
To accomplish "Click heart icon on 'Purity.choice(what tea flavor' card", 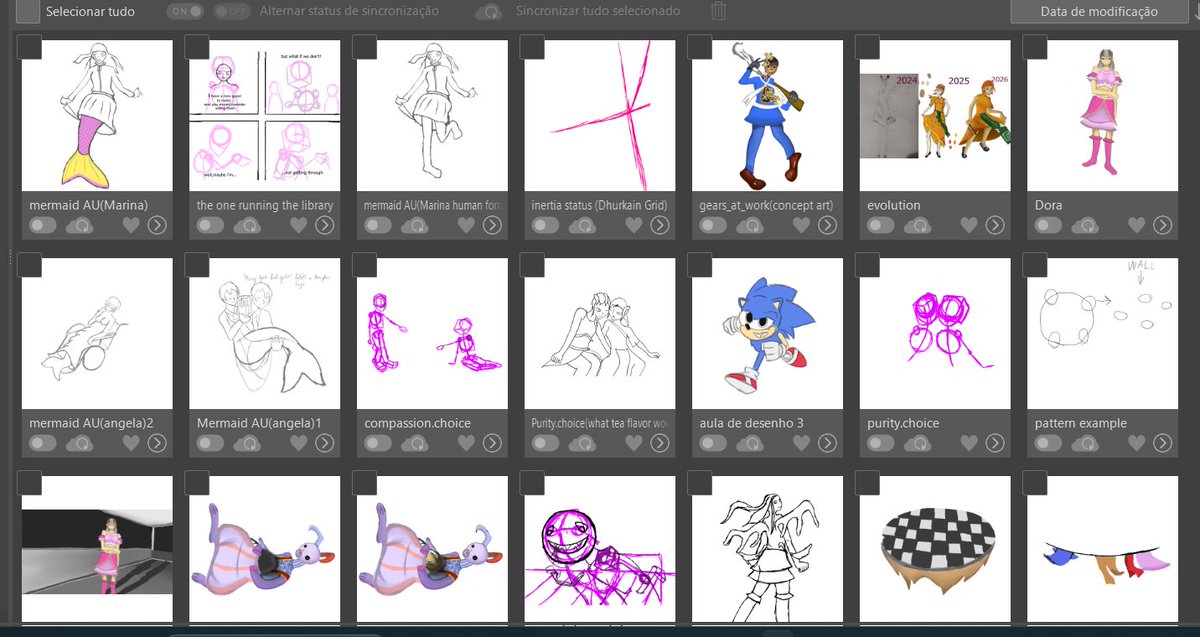I will (633, 444).
